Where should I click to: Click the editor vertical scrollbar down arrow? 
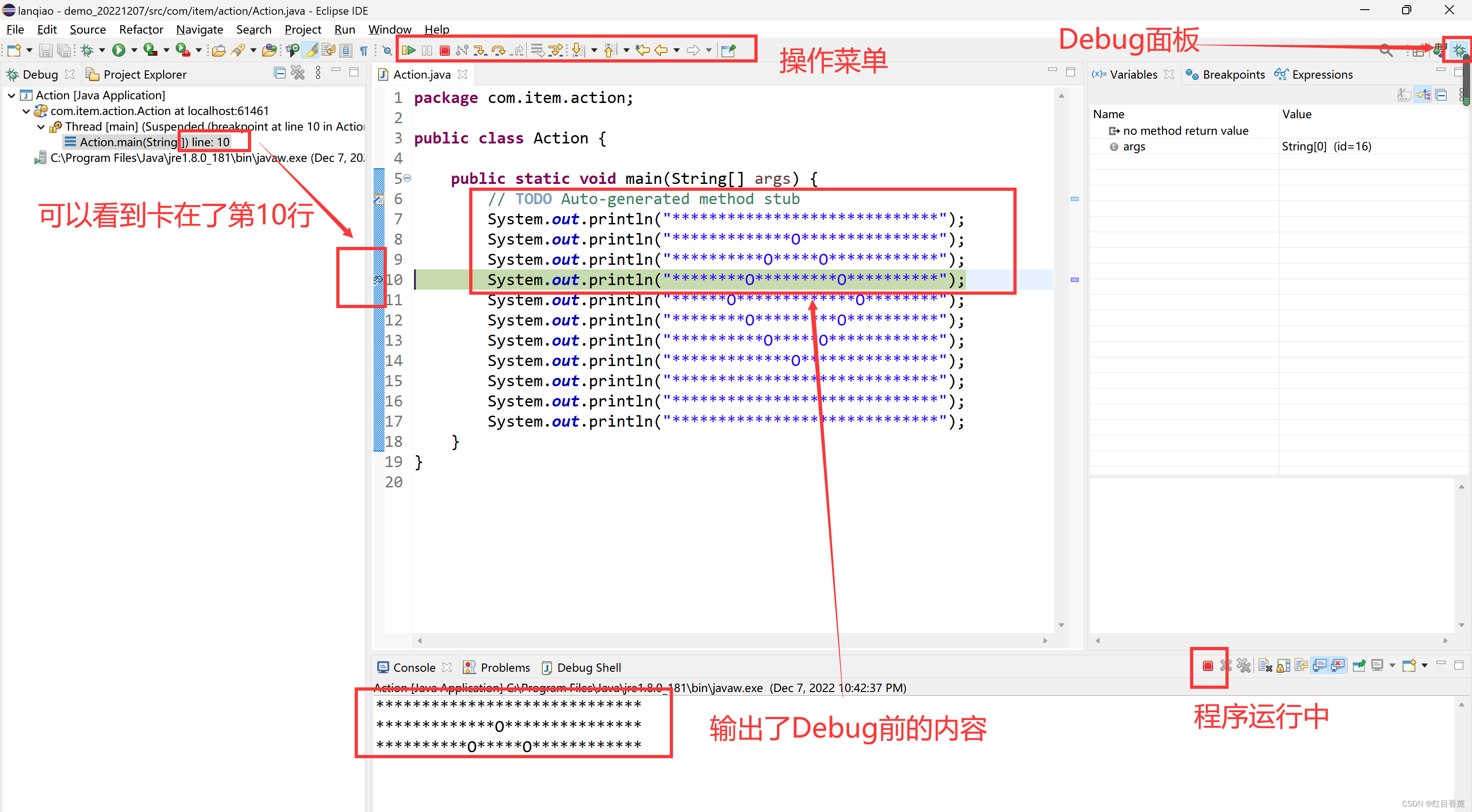(1062, 624)
